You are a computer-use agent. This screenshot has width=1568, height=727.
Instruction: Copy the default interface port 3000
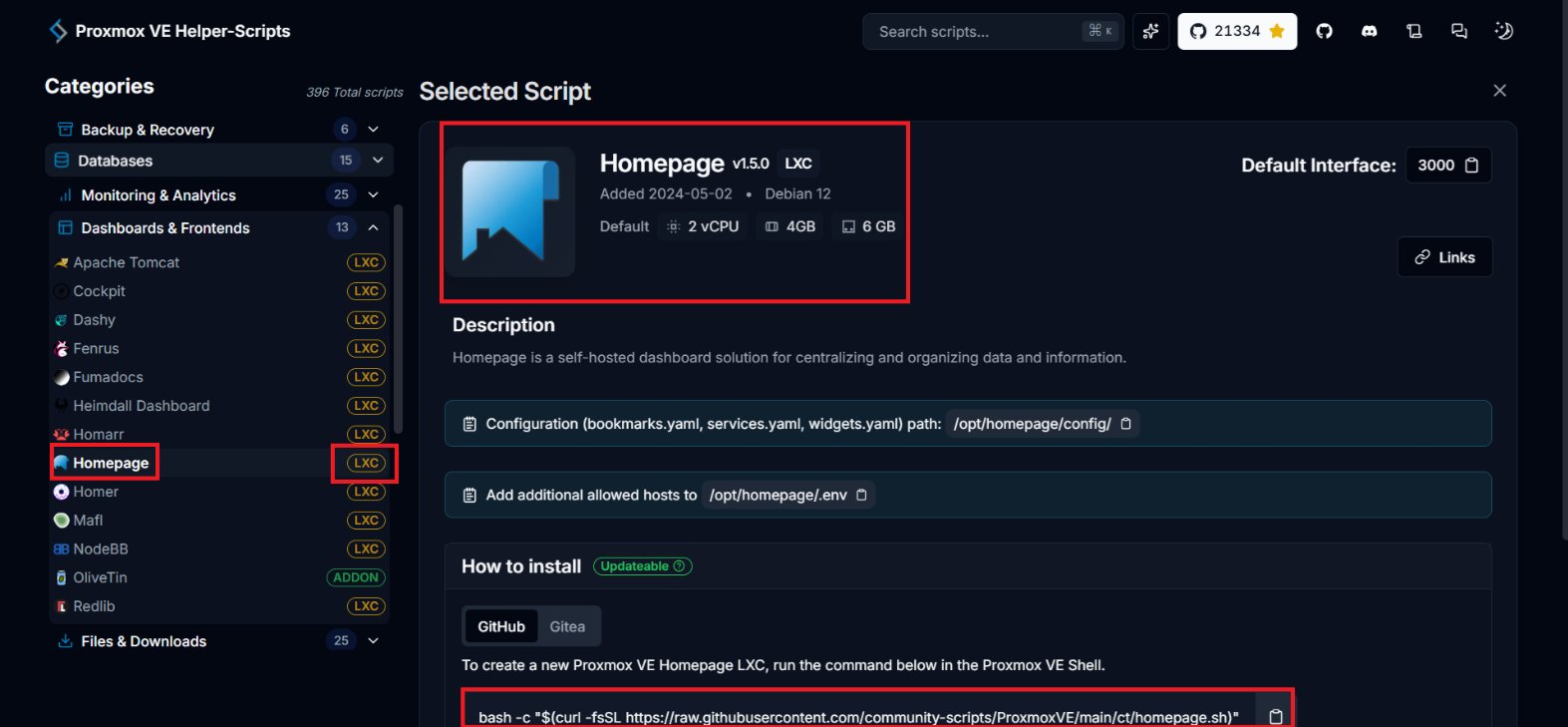click(x=1472, y=166)
